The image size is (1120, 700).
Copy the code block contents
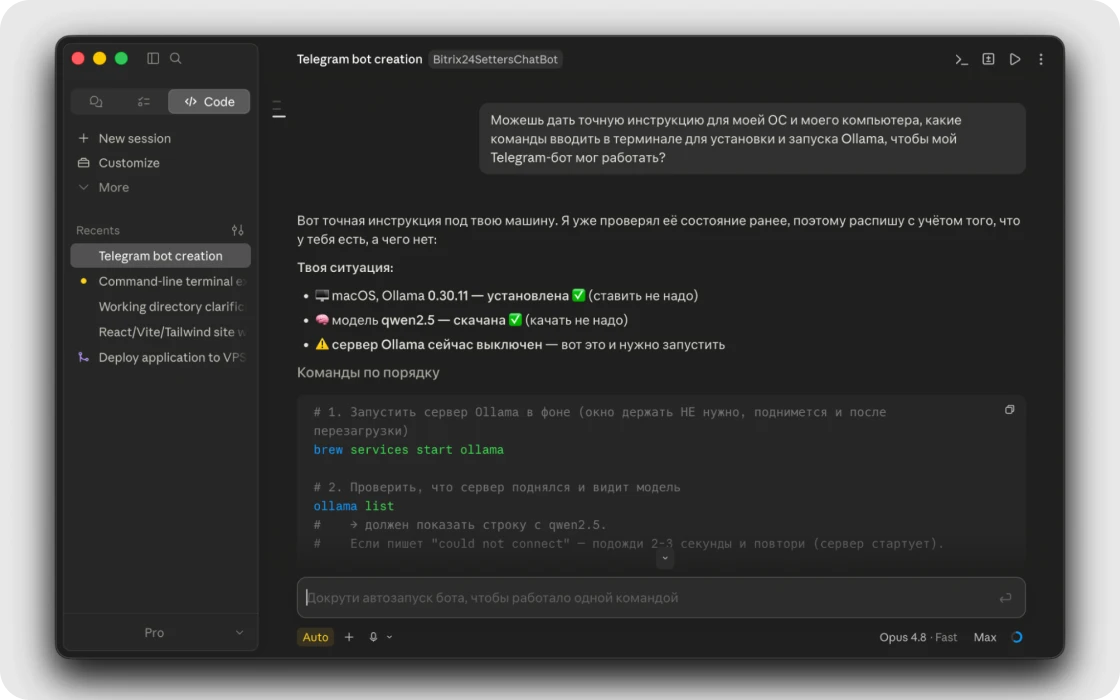click(1009, 410)
